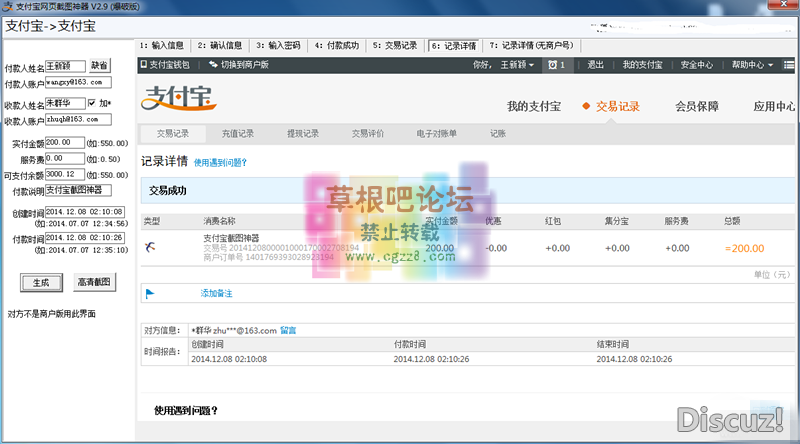Click the 付款人姓名 input field

coord(65,66)
